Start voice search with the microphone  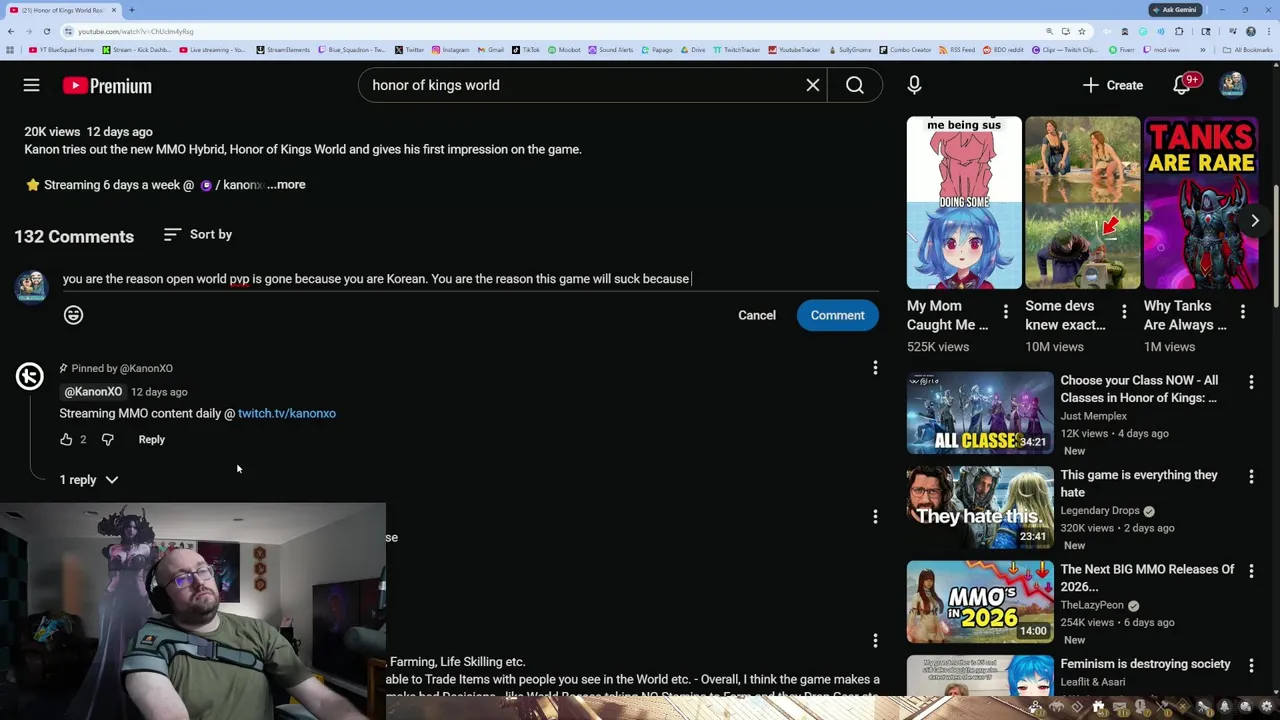click(x=914, y=85)
